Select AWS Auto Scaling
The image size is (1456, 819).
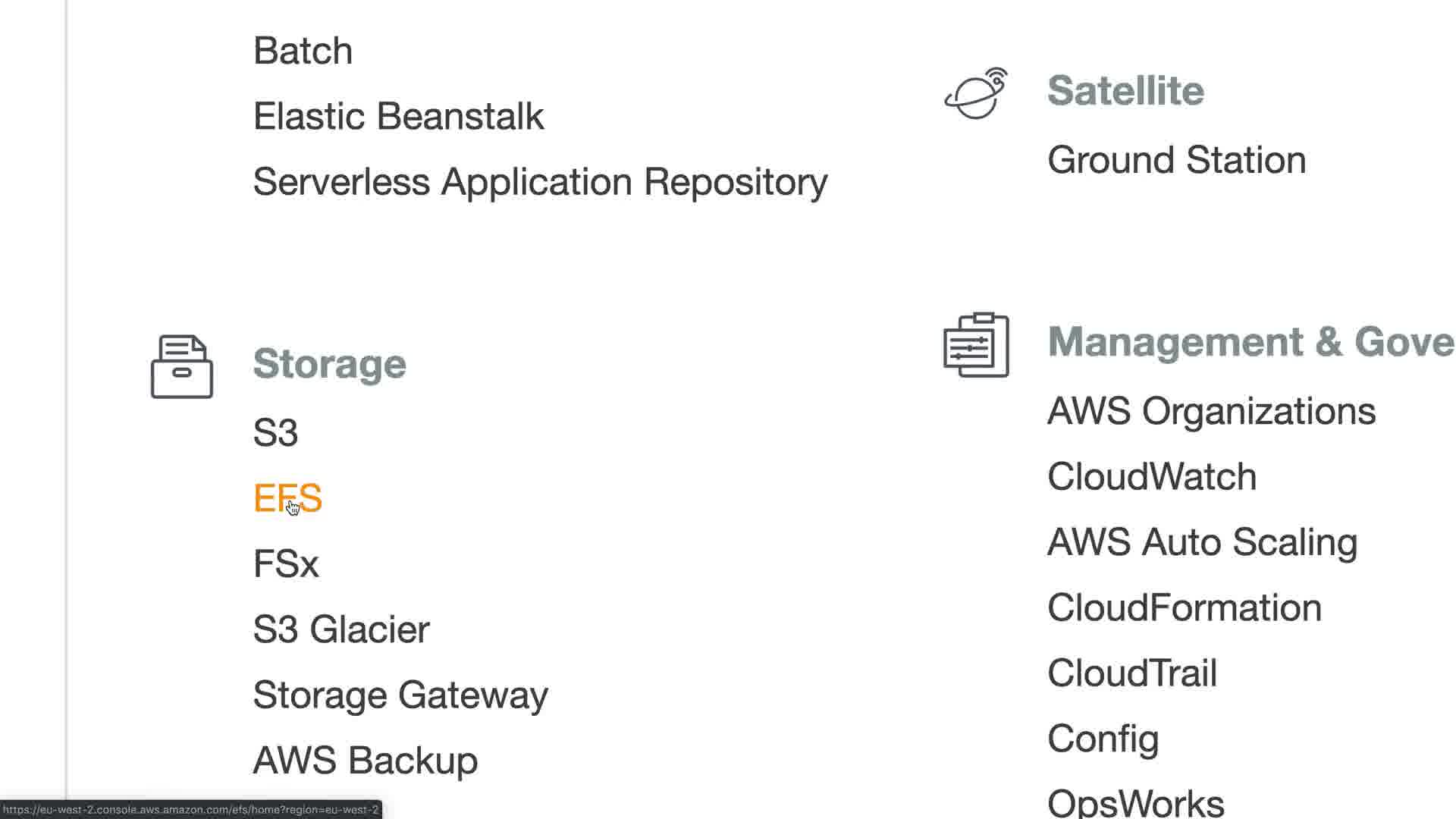(1202, 542)
